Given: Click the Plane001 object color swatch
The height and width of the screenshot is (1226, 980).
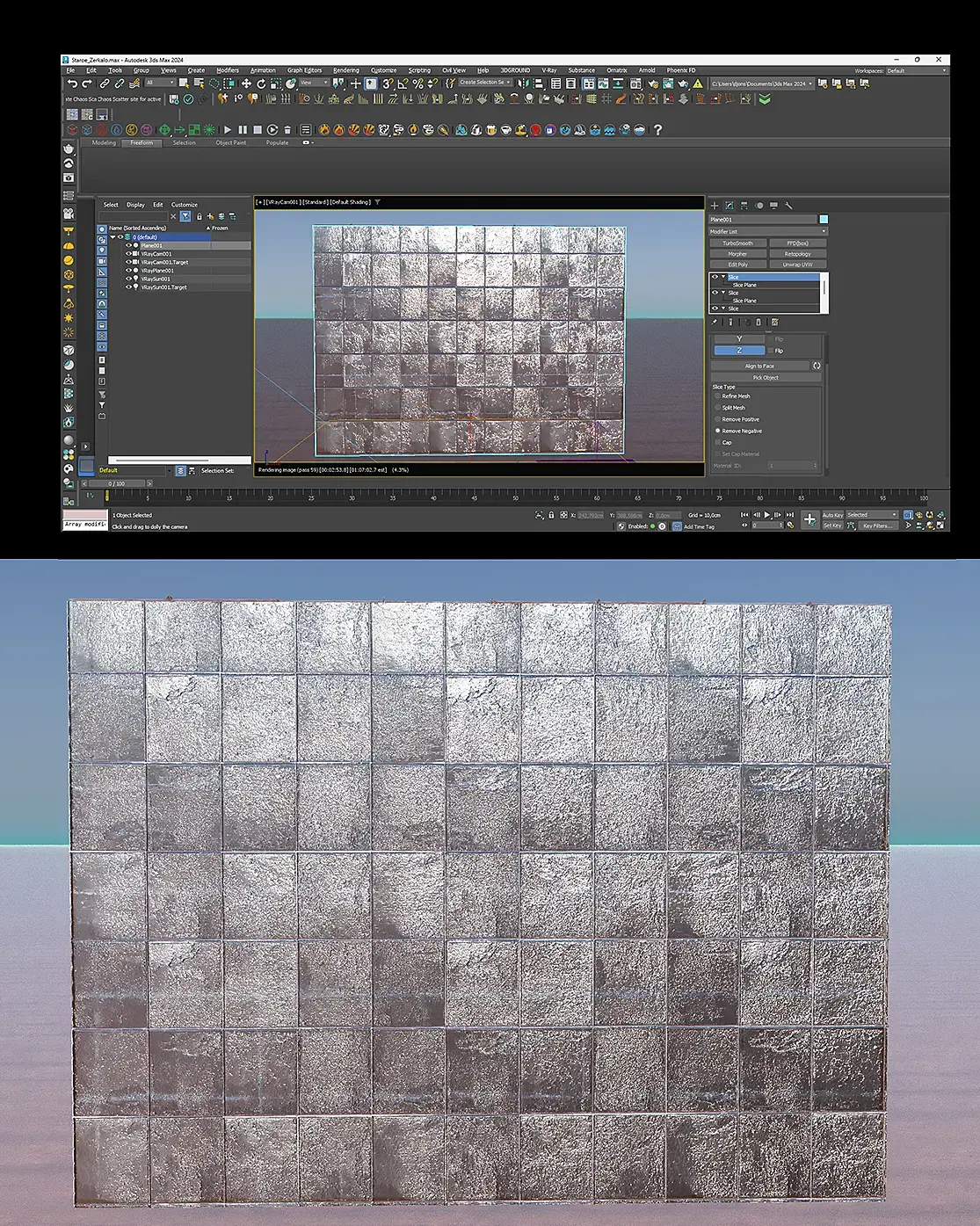Looking at the screenshot, I should 824,220.
